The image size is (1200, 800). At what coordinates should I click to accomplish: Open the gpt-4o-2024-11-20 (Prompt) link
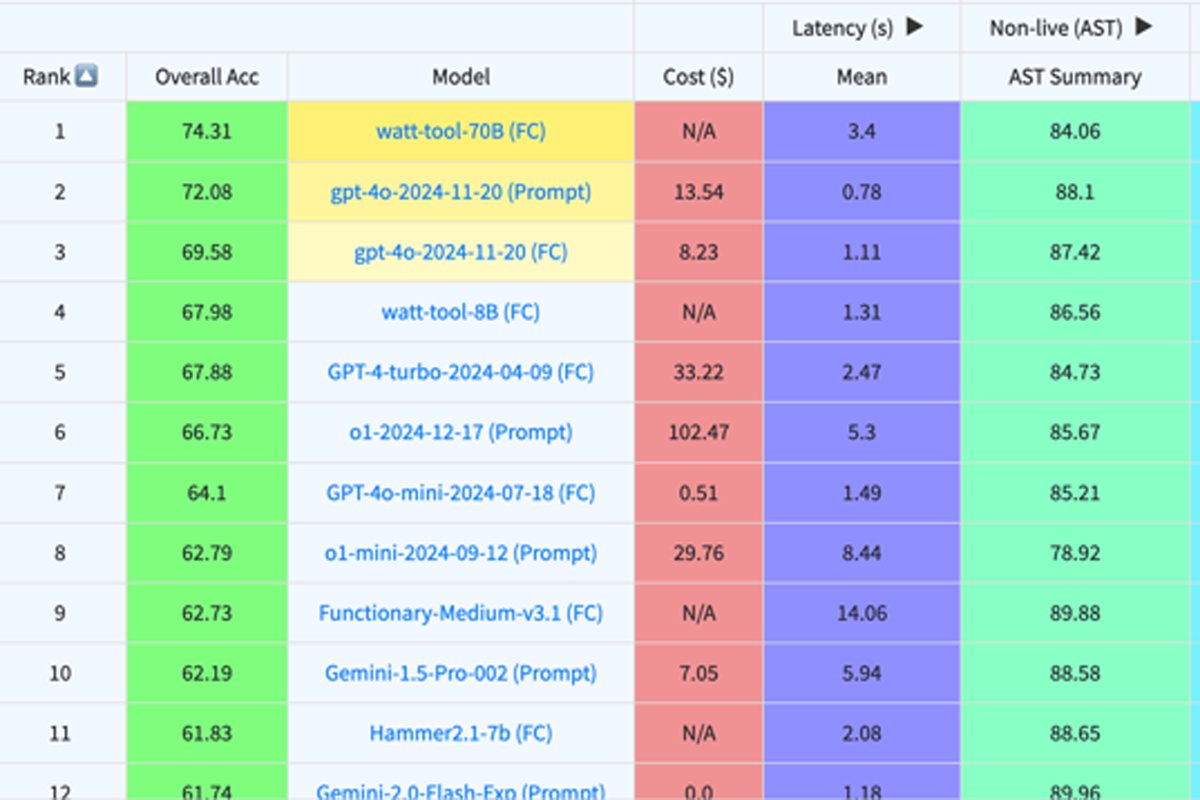click(461, 191)
